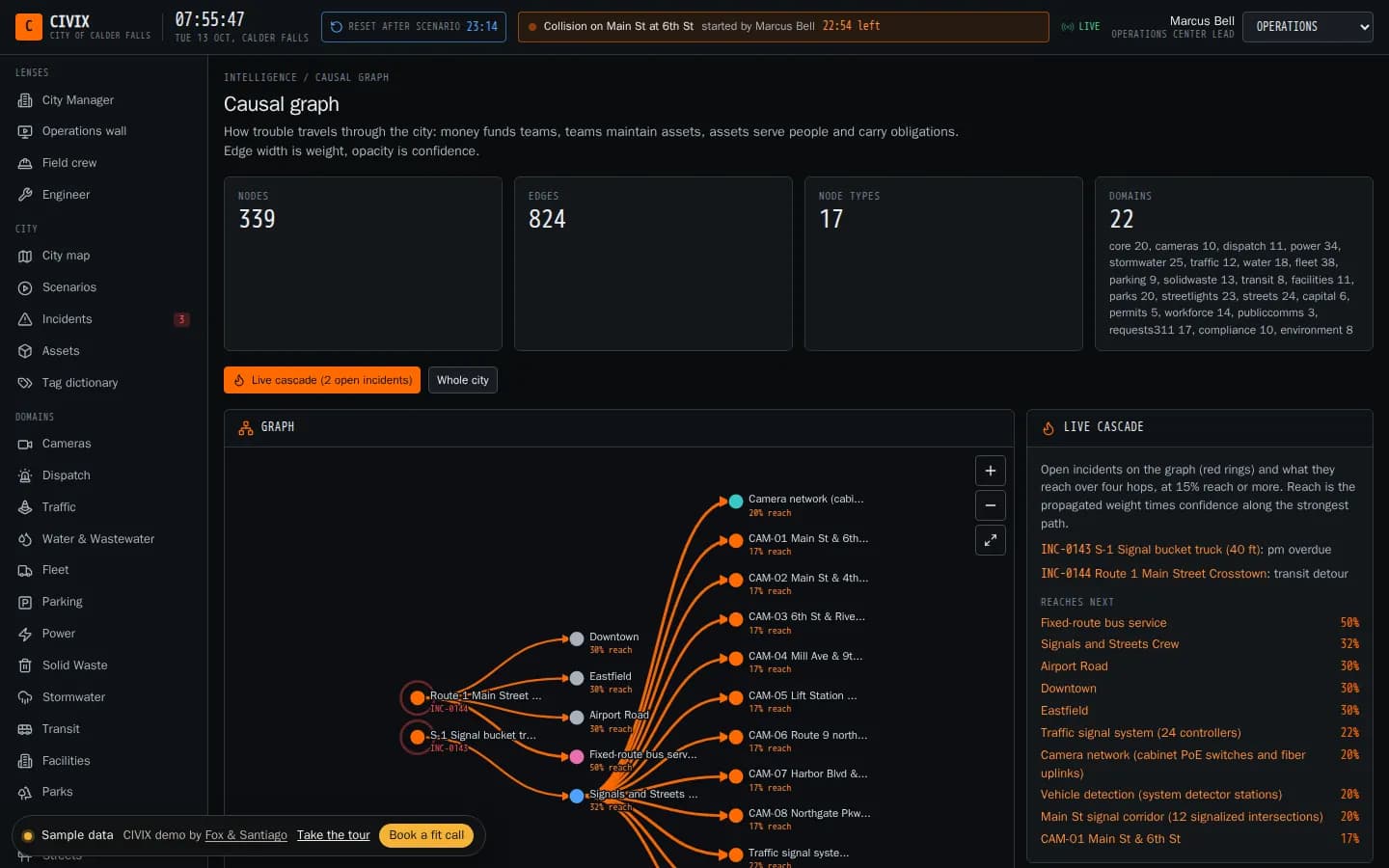1389x868 pixels.
Task: Click Reset after scenario button
Action: 414,27
